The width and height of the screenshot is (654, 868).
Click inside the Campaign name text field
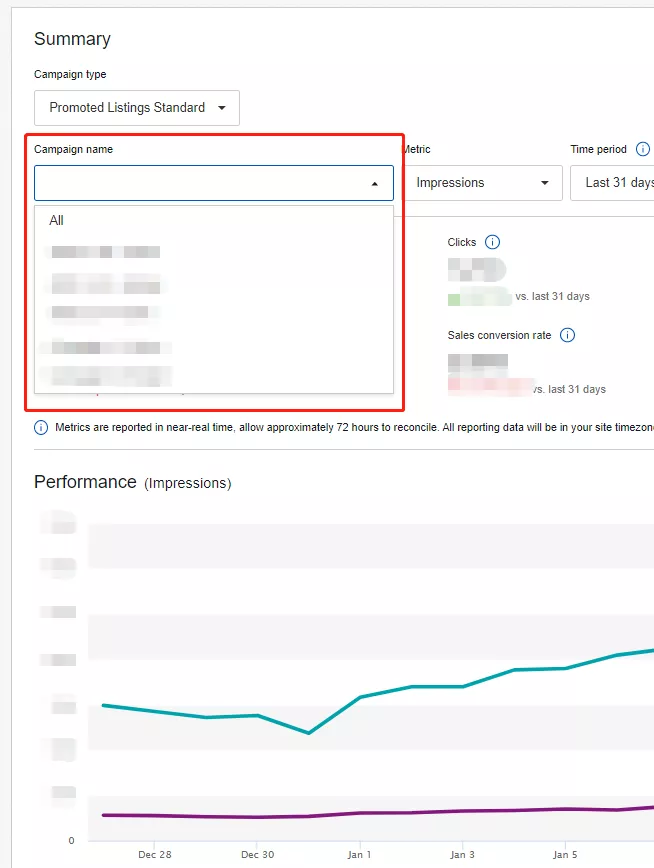point(200,184)
